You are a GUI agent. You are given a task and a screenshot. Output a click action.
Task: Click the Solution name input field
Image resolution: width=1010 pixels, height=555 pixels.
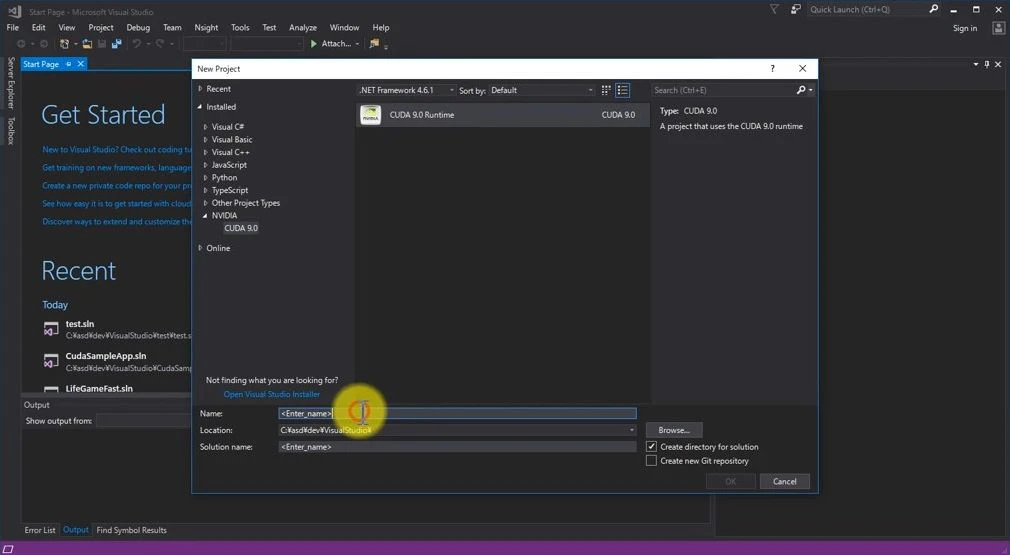[x=457, y=446]
